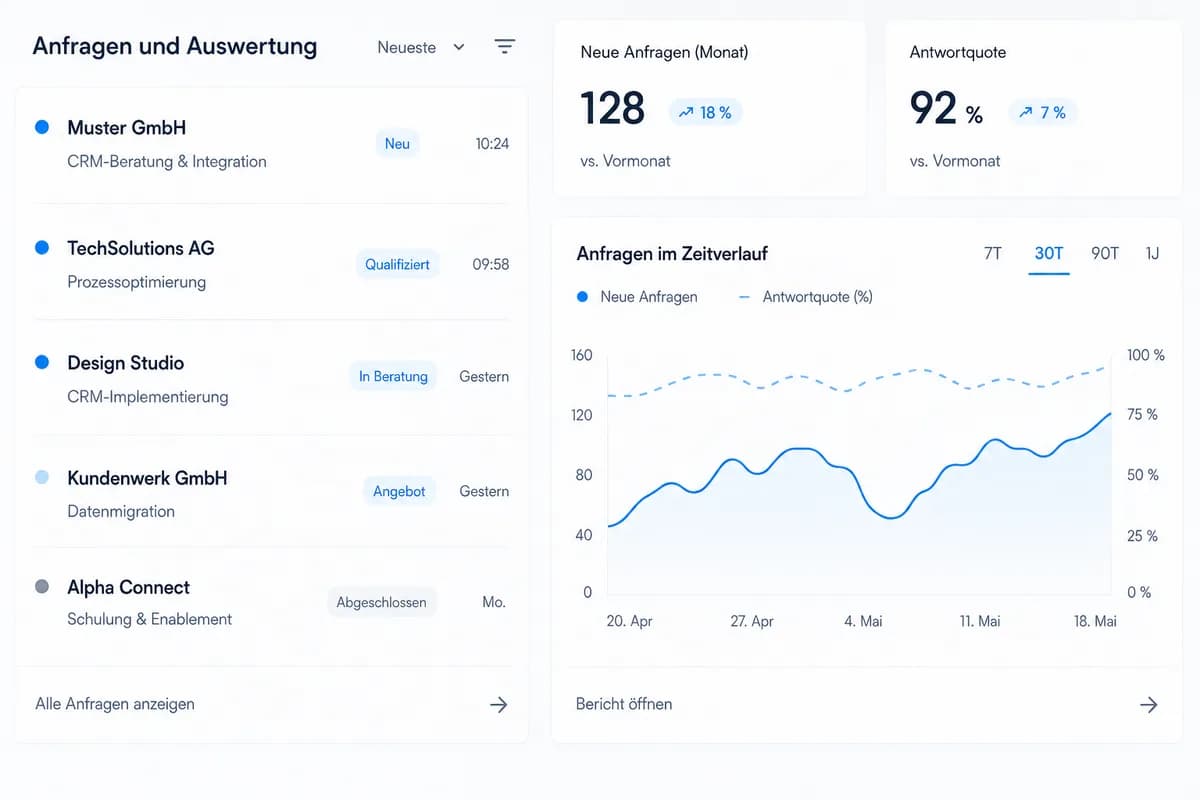
Task: Open the Bericht öffnen link
Action: [624, 704]
